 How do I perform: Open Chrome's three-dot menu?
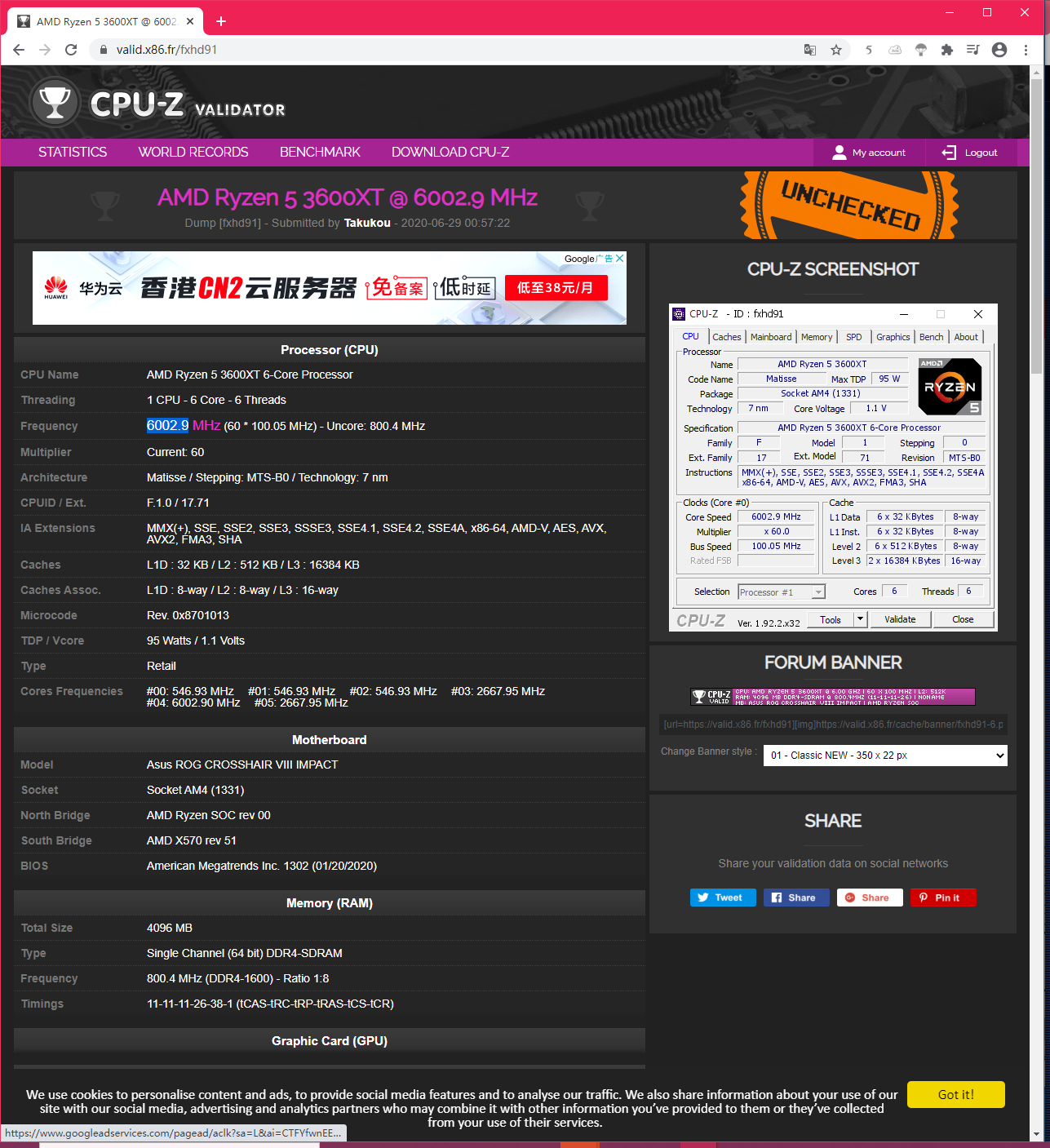pos(1026,50)
